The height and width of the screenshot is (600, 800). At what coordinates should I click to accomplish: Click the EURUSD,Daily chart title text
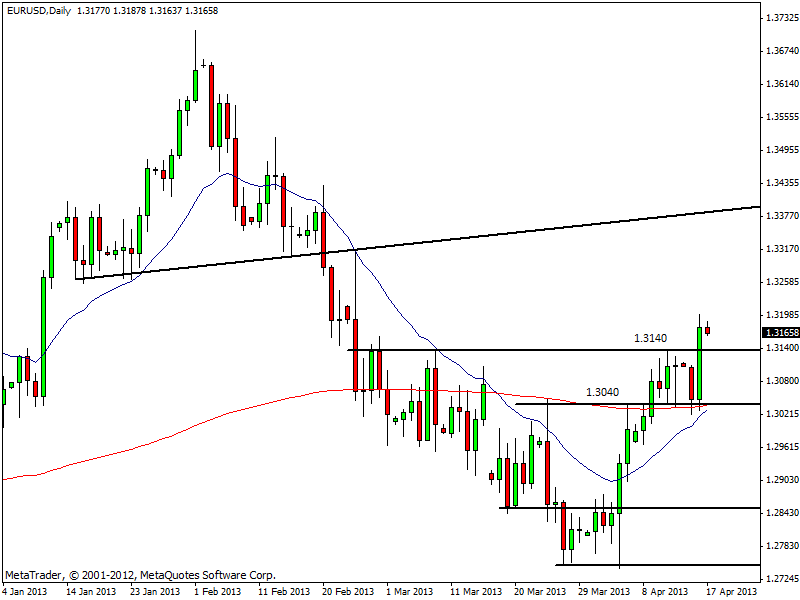click(x=38, y=9)
